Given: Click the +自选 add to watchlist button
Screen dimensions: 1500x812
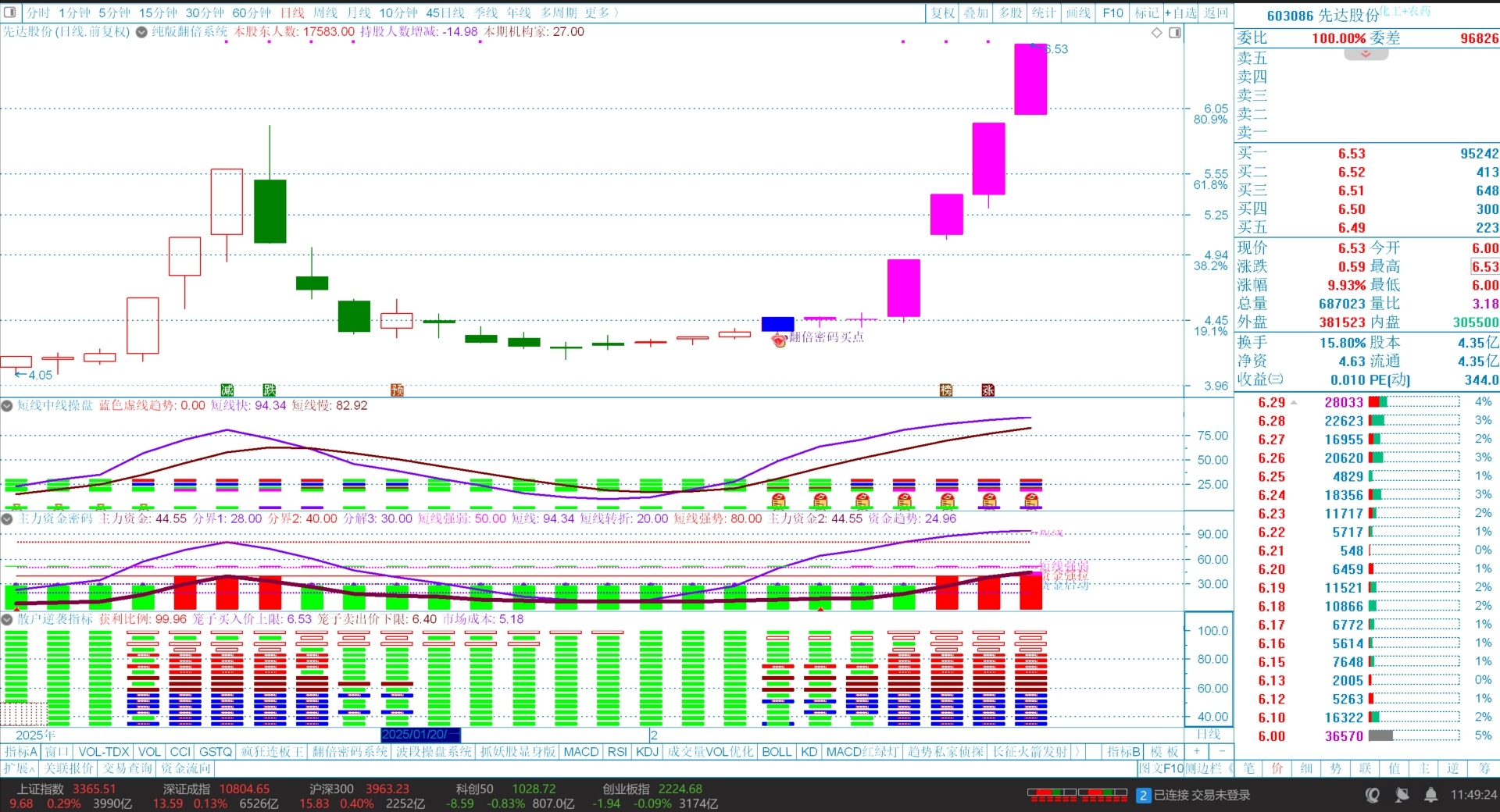Looking at the screenshot, I should (1180, 12).
